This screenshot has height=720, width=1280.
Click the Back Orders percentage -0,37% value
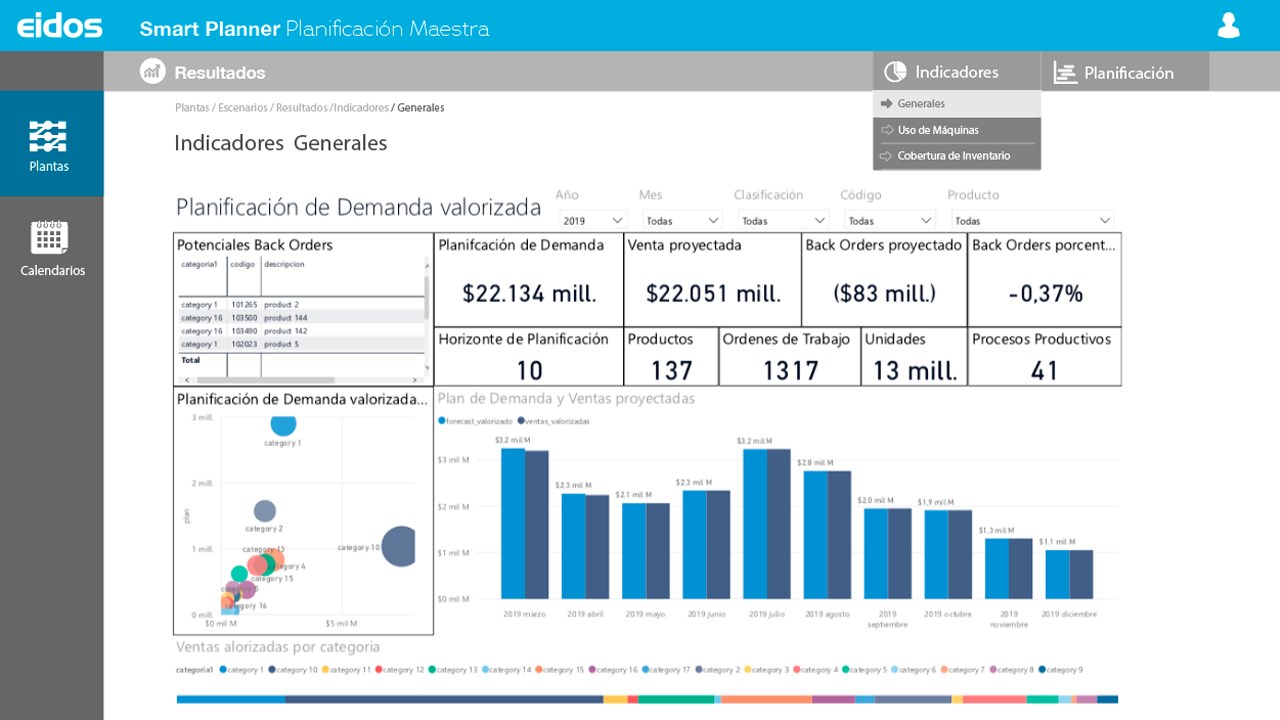(1045, 293)
